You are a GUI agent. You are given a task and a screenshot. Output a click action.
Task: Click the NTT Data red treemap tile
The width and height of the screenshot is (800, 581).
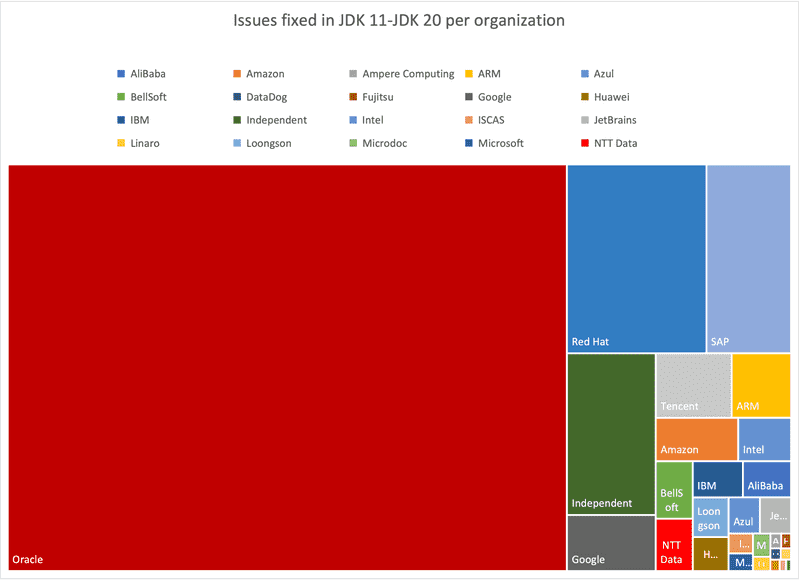(673, 545)
